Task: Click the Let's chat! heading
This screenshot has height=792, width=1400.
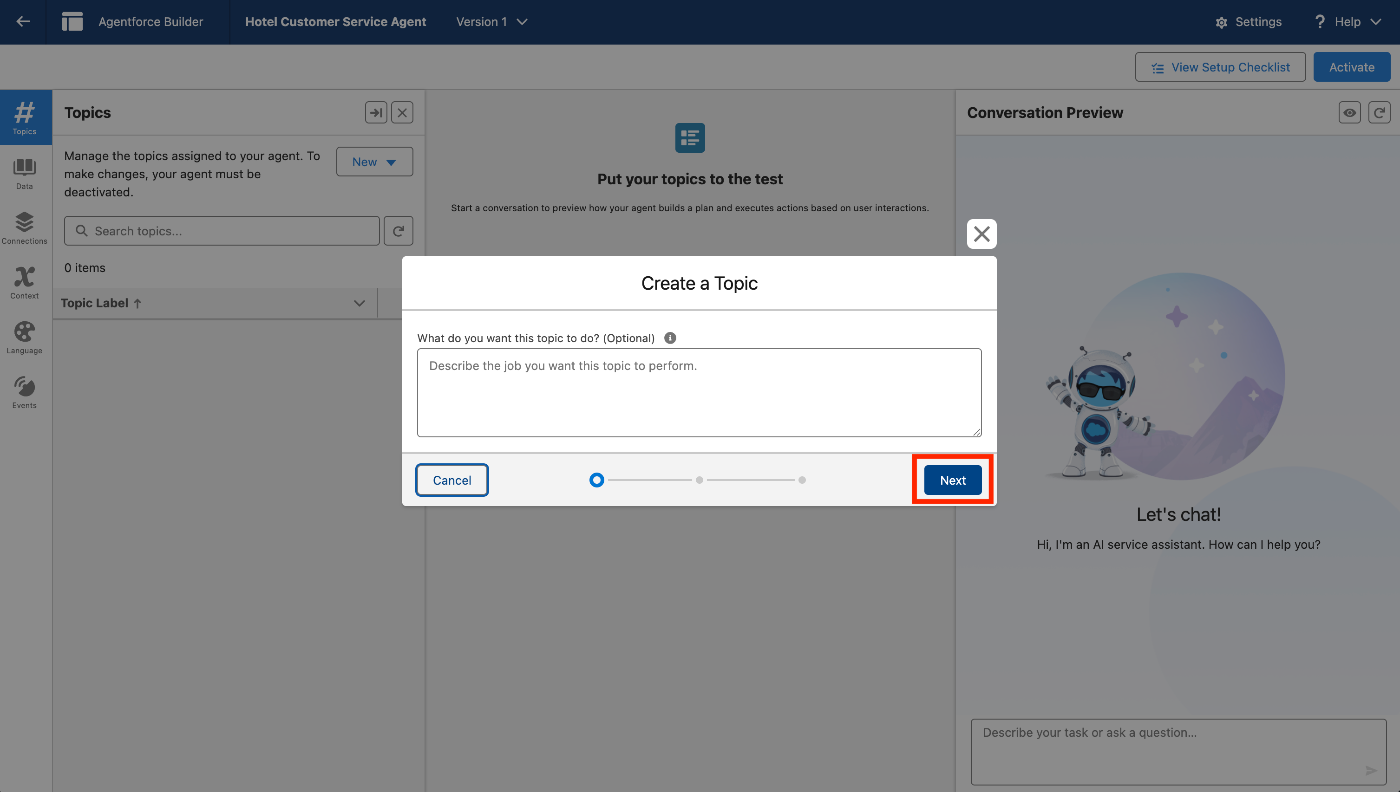Action: [x=1179, y=515]
